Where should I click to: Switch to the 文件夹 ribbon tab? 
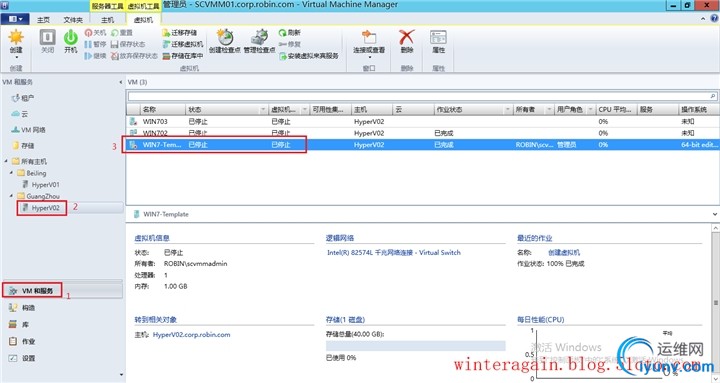click(73, 20)
